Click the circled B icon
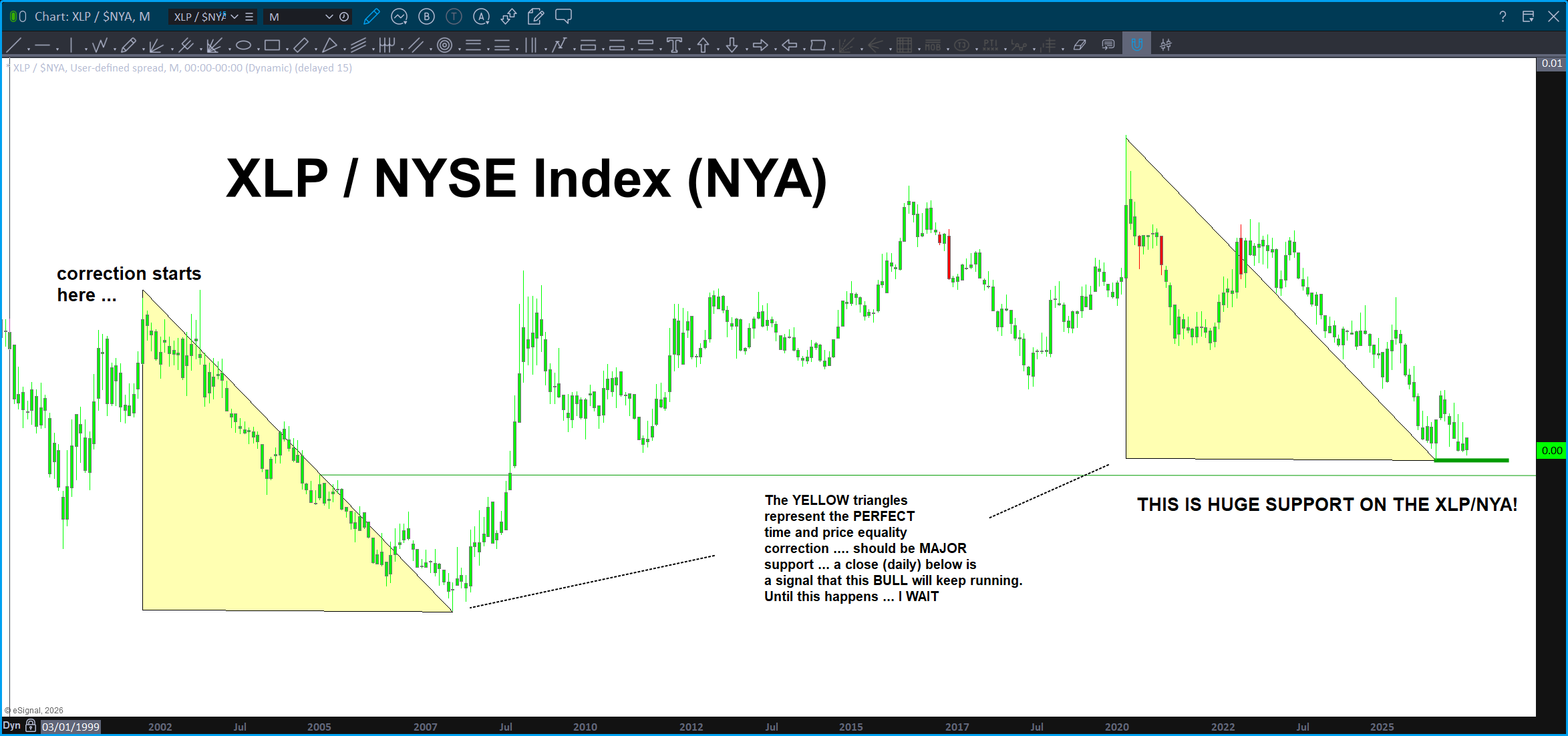Image resolution: width=1568 pixels, height=736 pixels. 426,17
